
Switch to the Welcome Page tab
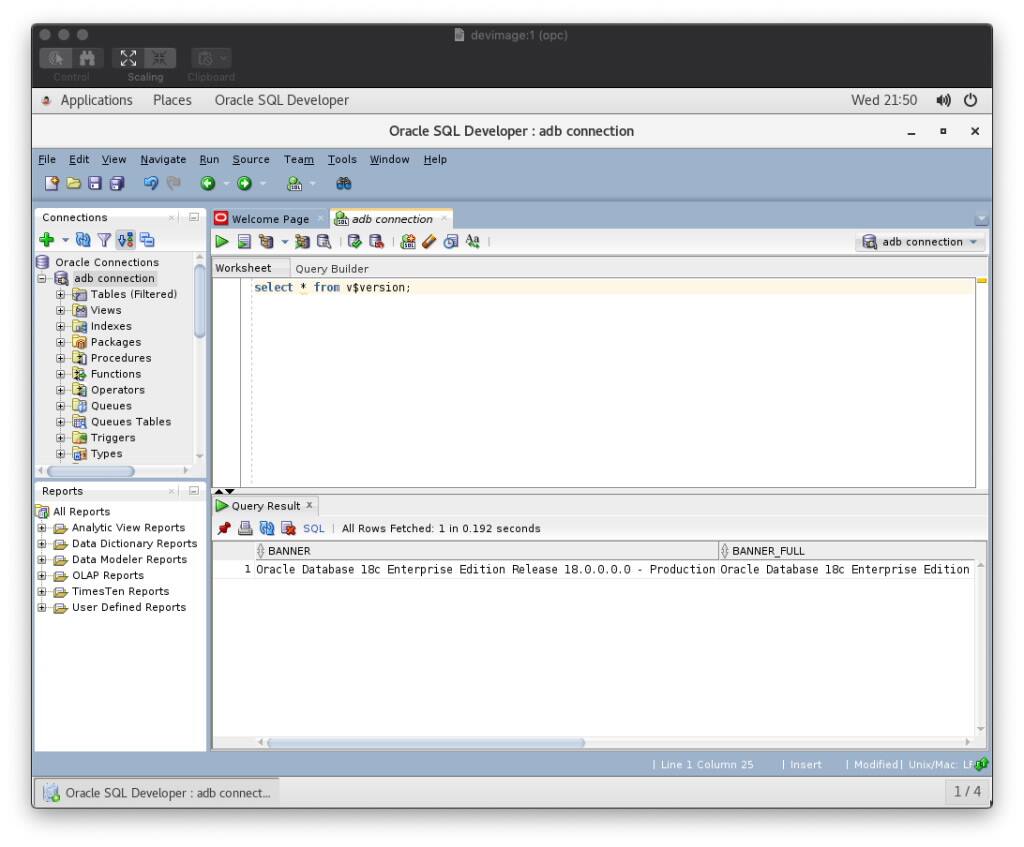click(x=269, y=219)
